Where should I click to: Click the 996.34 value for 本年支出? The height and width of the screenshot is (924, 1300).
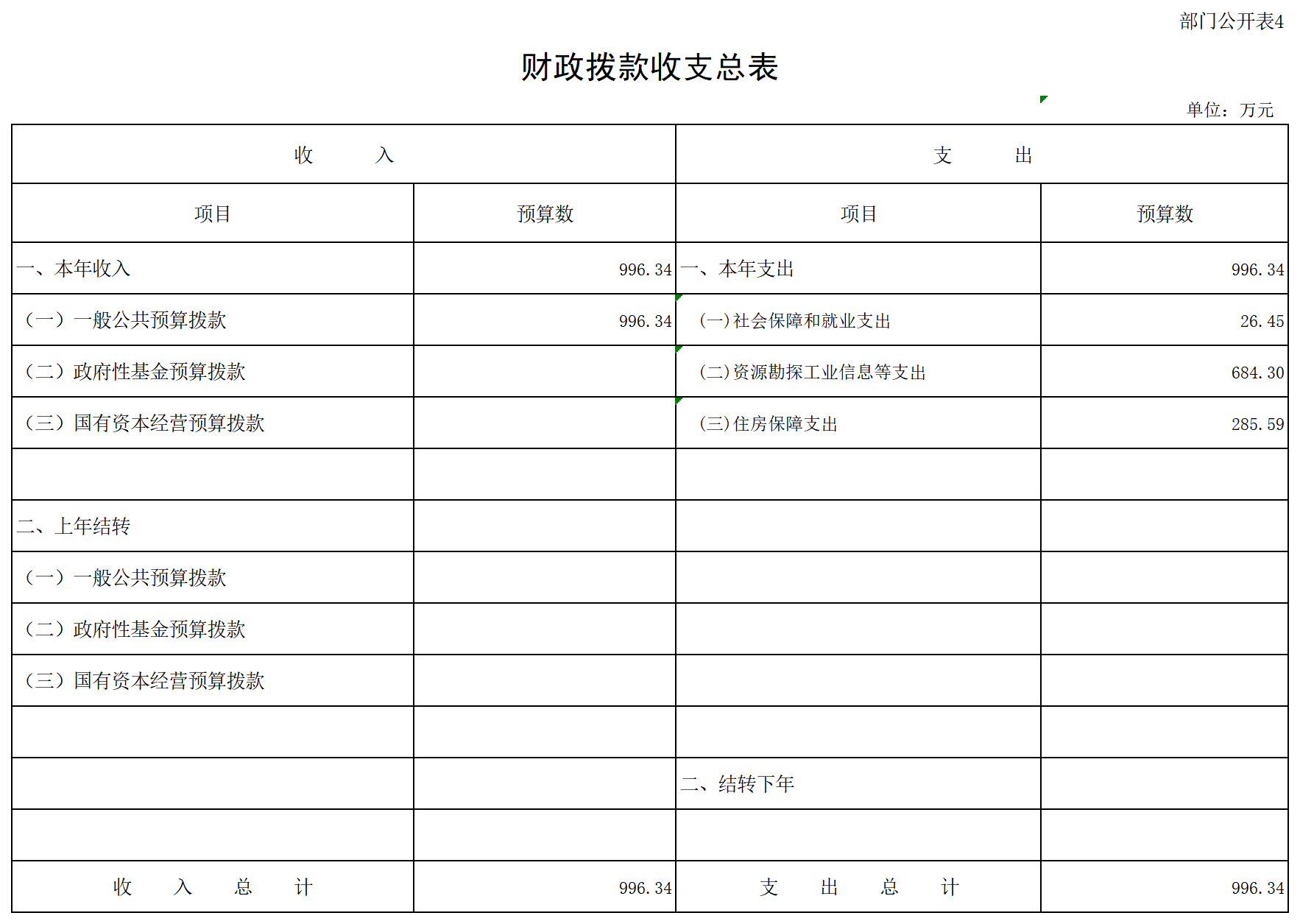1258,269
